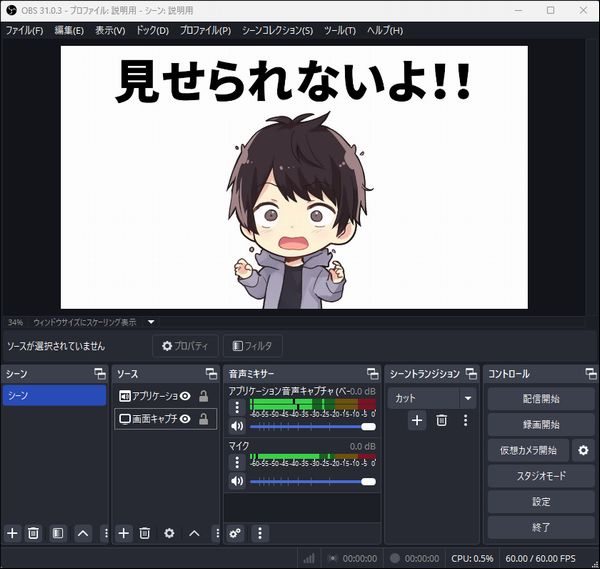Open options dots for アプリケーション音声キャプチャ channel
This screenshot has height=569, width=600.
(x=237, y=408)
